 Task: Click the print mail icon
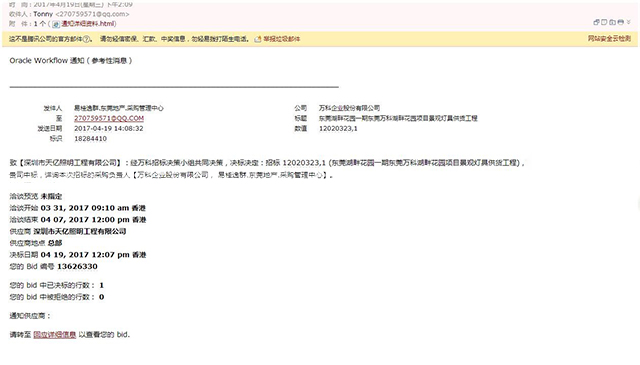(x=620, y=22)
